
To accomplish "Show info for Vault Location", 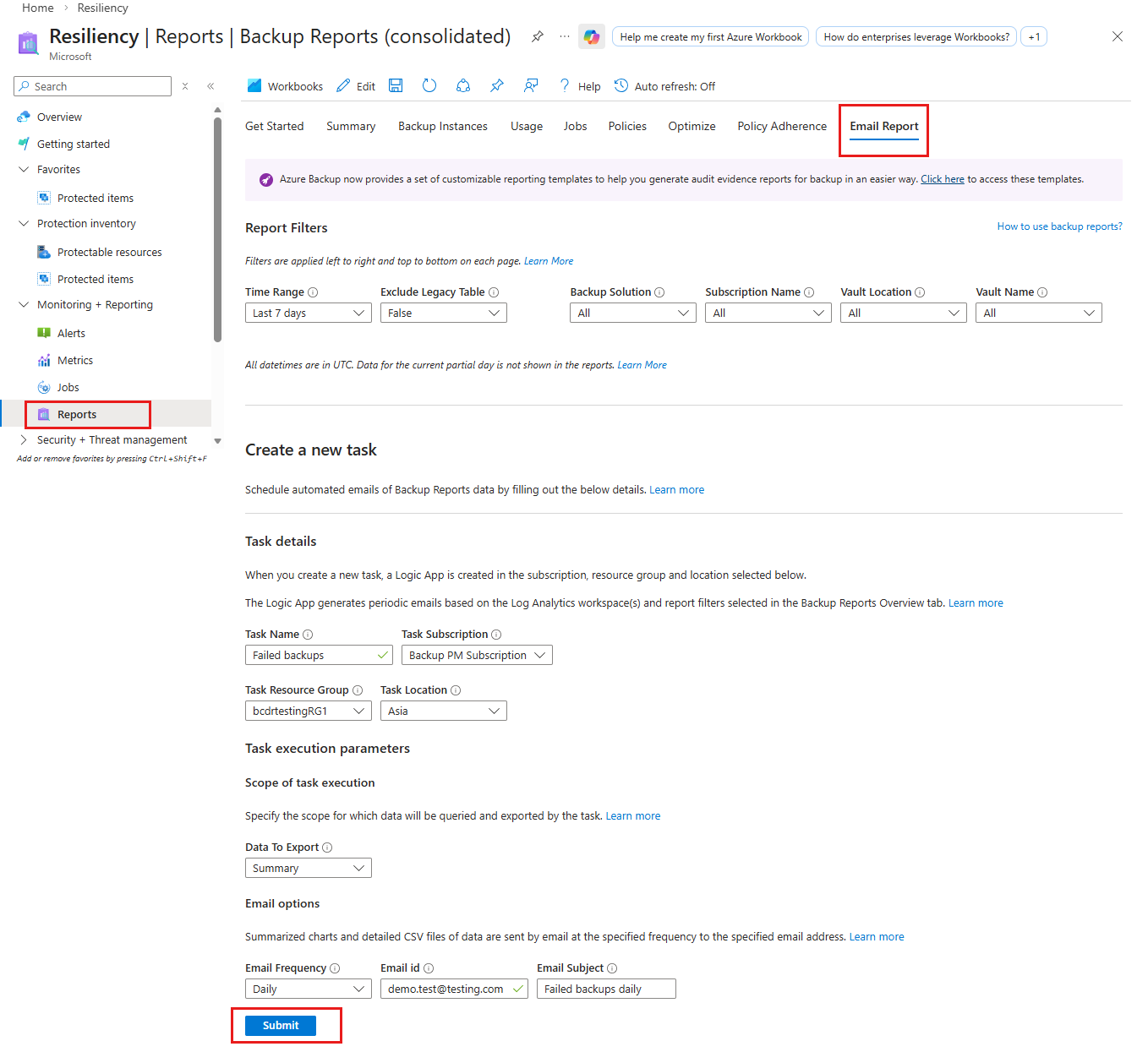I will (x=920, y=292).
